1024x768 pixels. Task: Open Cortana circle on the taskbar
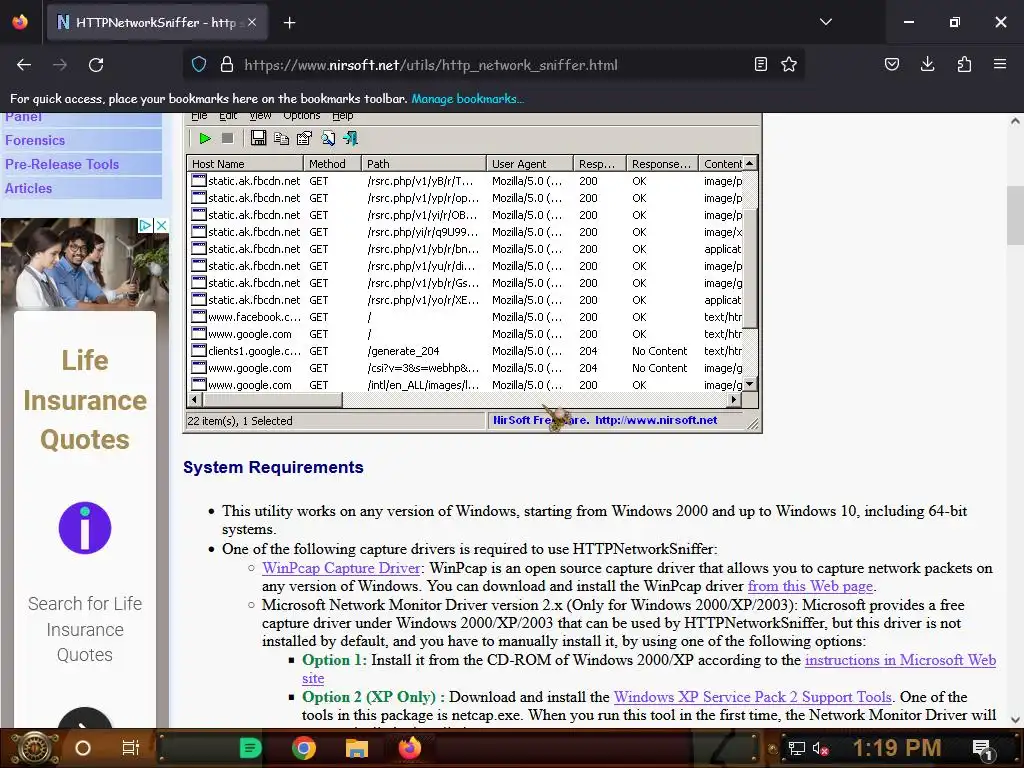(x=83, y=748)
